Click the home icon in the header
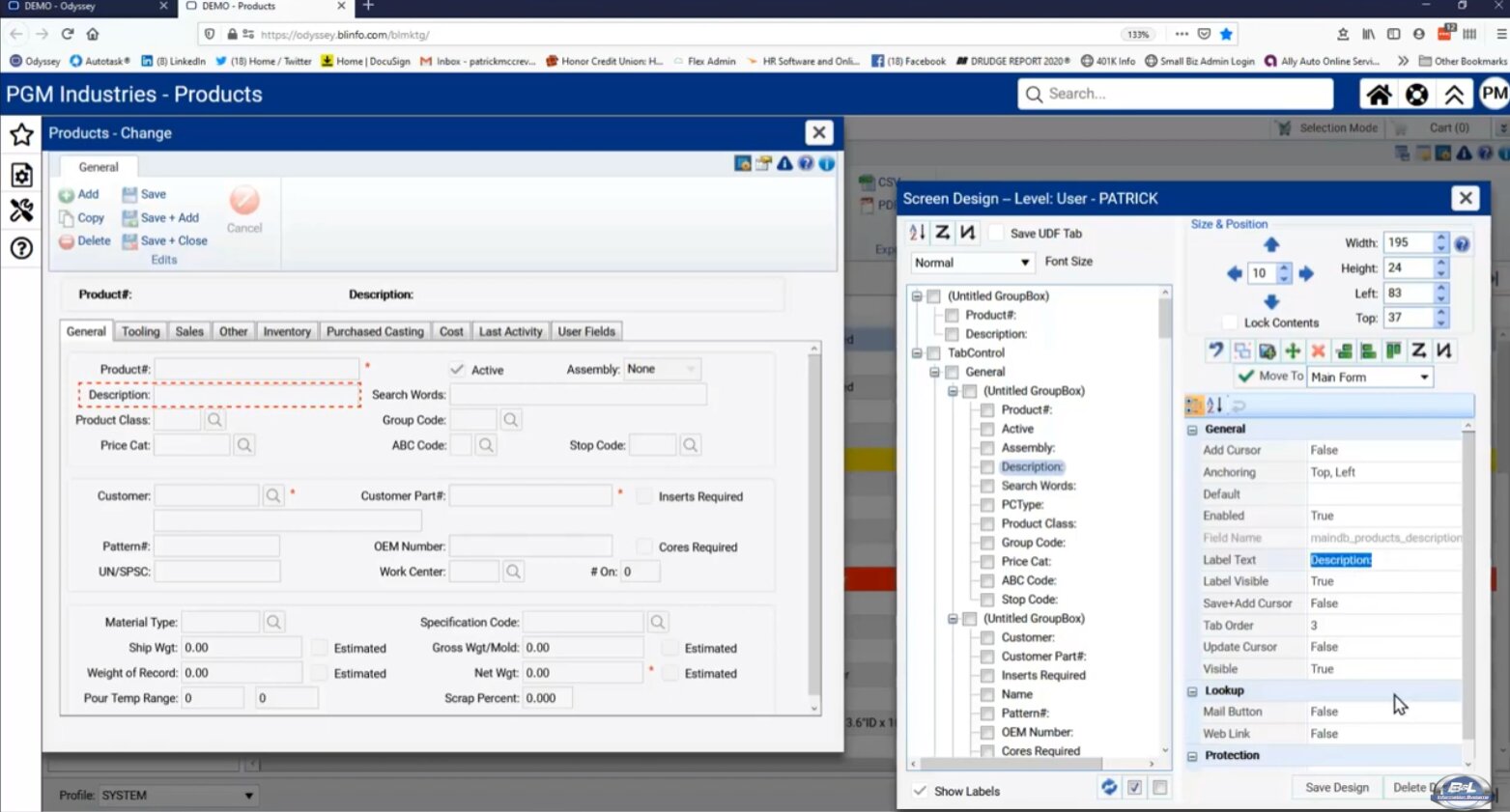1510x812 pixels. 1379,95
